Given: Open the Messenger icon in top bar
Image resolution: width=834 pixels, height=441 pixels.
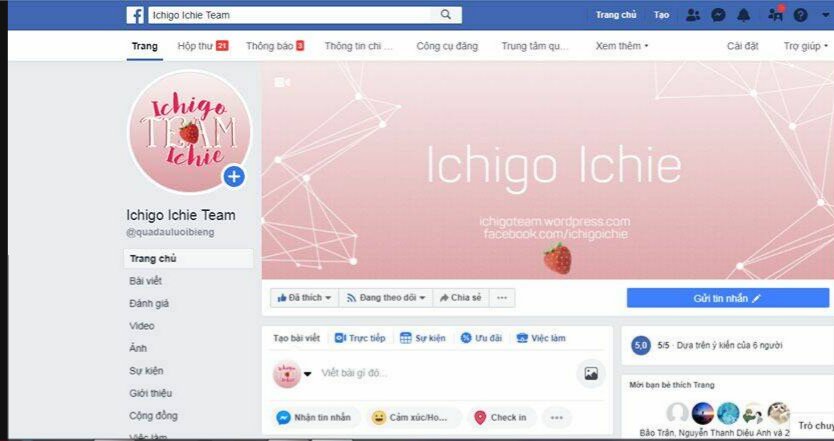Looking at the screenshot, I should click(719, 15).
